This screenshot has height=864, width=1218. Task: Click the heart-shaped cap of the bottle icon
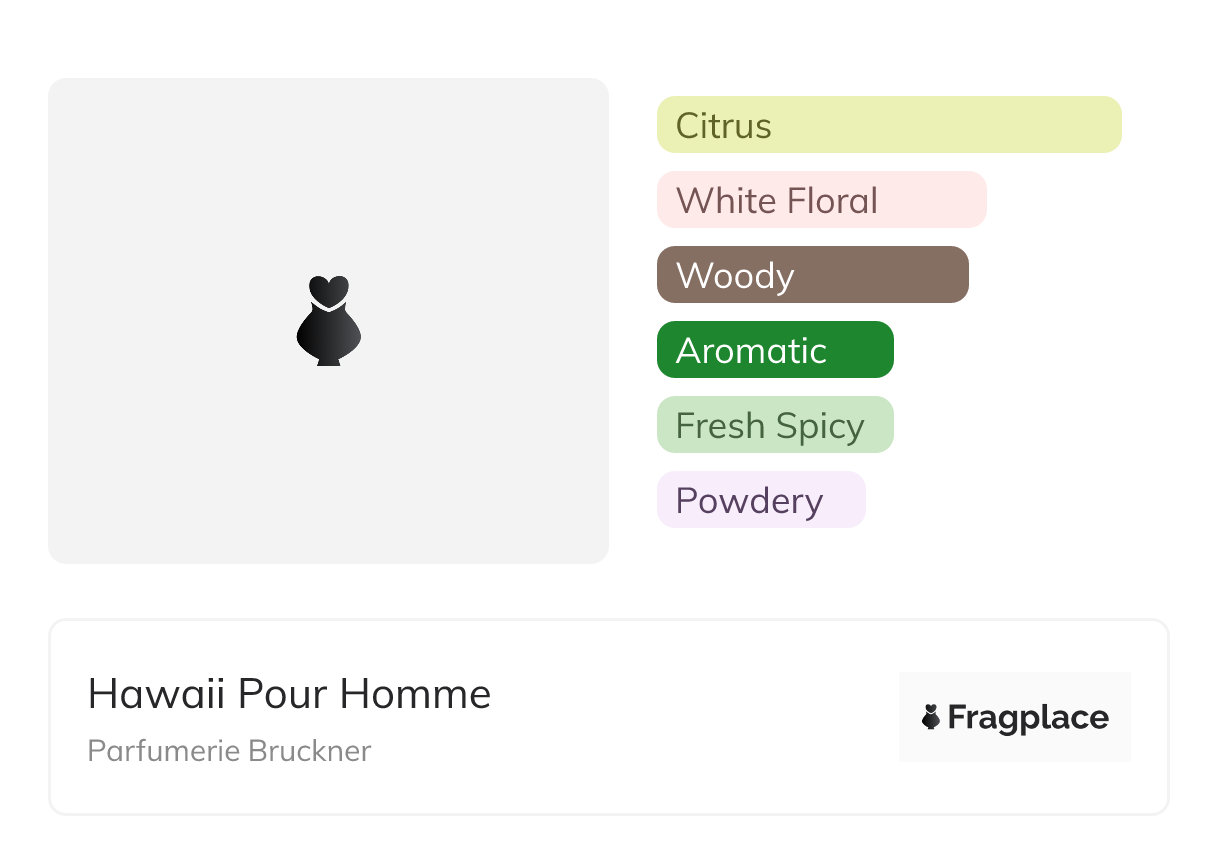click(x=328, y=289)
